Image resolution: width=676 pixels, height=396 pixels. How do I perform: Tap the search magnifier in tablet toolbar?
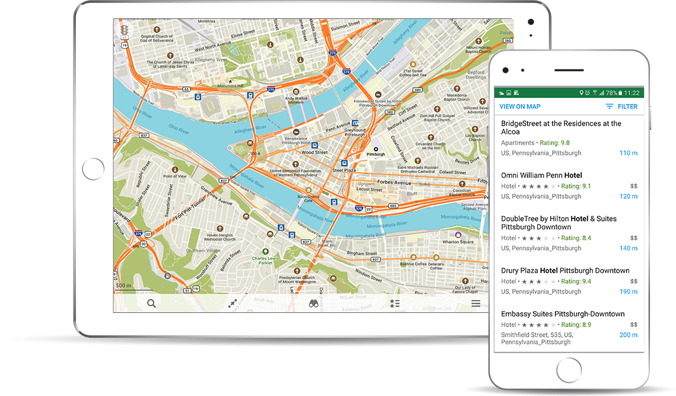[151, 303]
